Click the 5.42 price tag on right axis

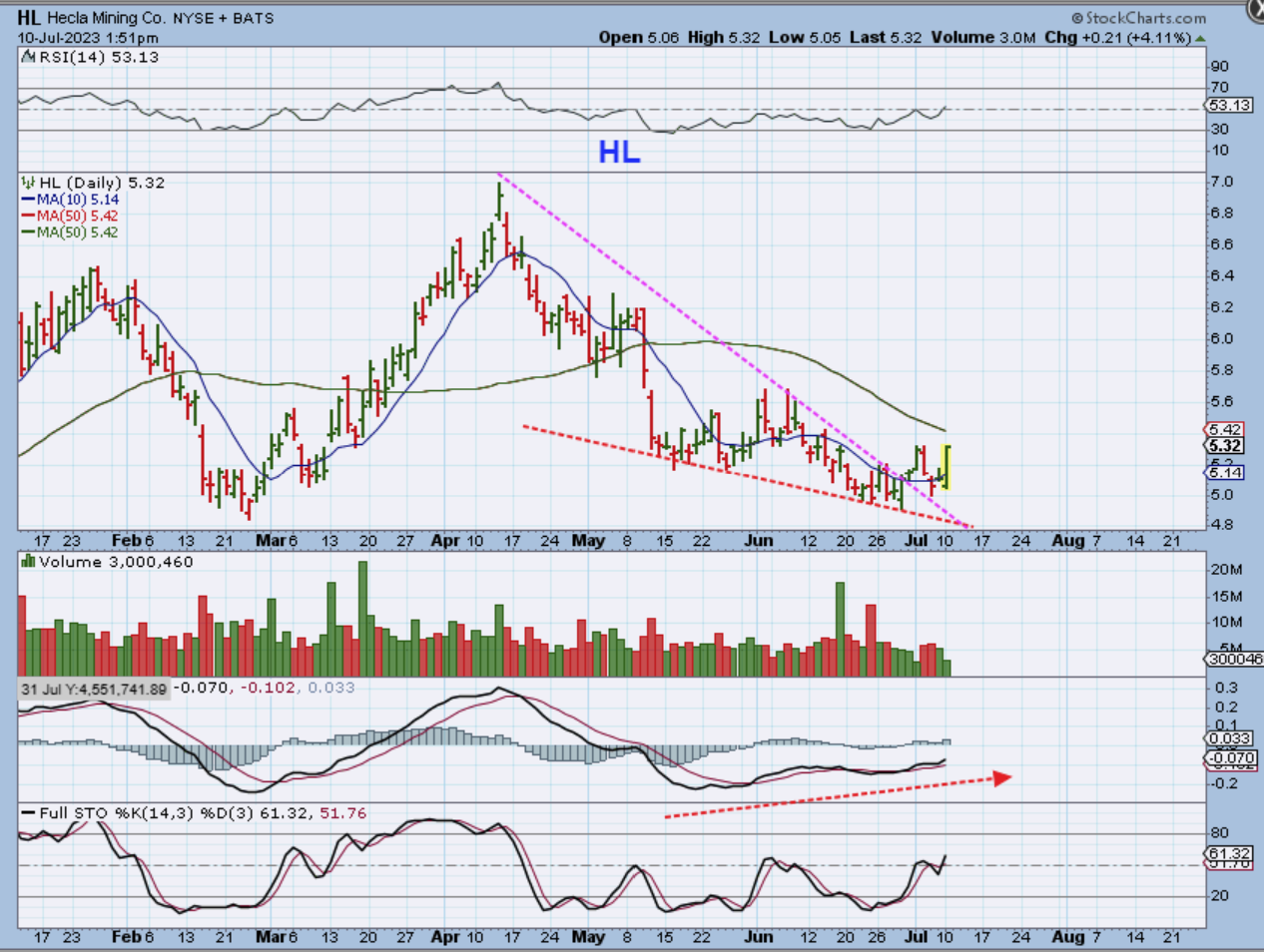1225,430
